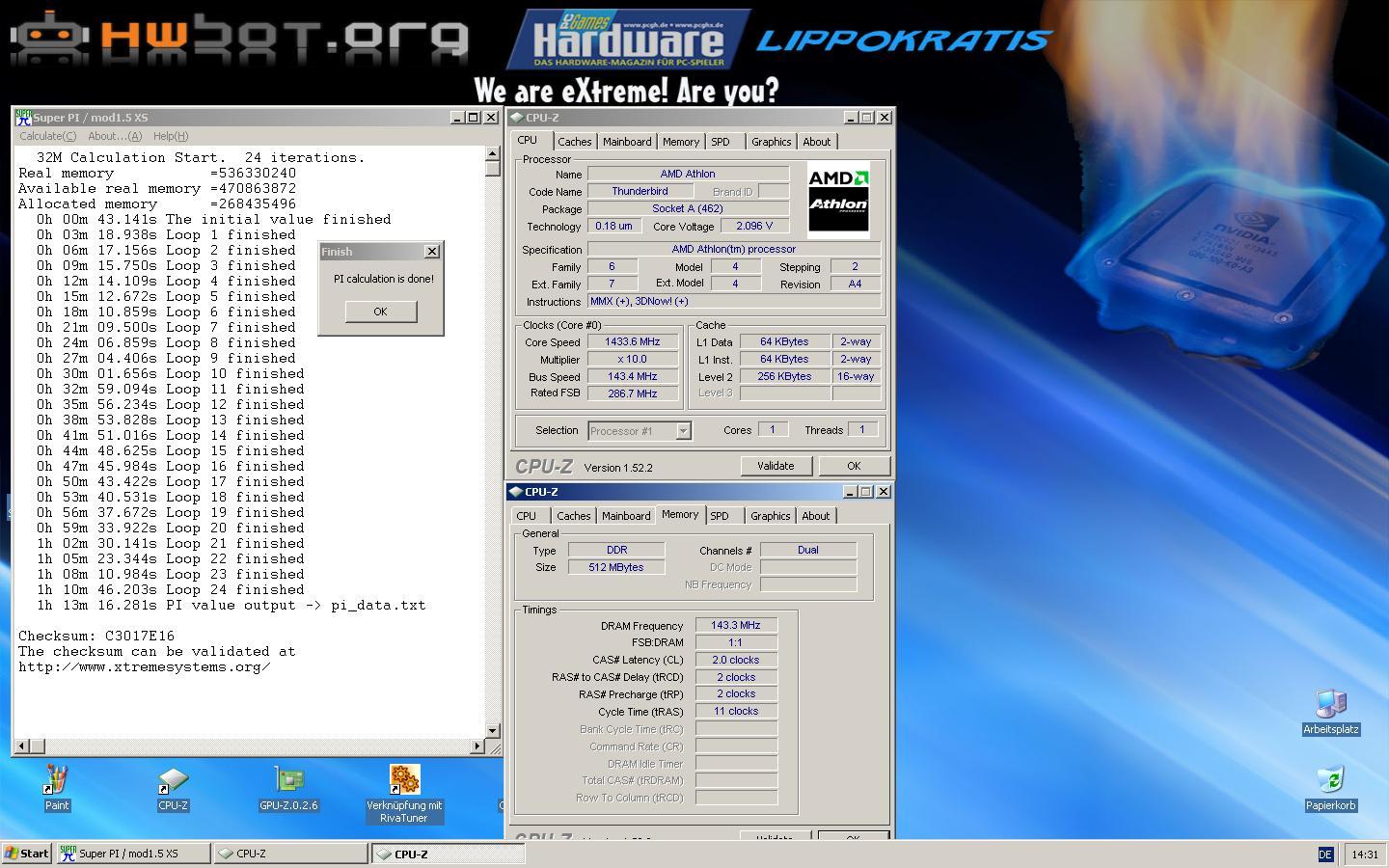Click the Code Name field Thunderbird
Screen dimensions: 1389x868
tap(640, 192)
